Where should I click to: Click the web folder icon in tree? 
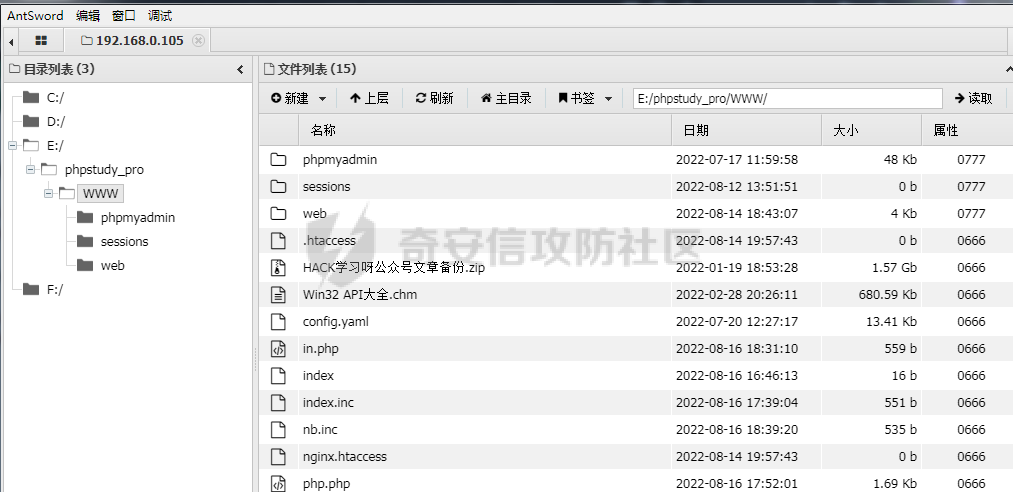pyautogui.click(x=85, y=265)
